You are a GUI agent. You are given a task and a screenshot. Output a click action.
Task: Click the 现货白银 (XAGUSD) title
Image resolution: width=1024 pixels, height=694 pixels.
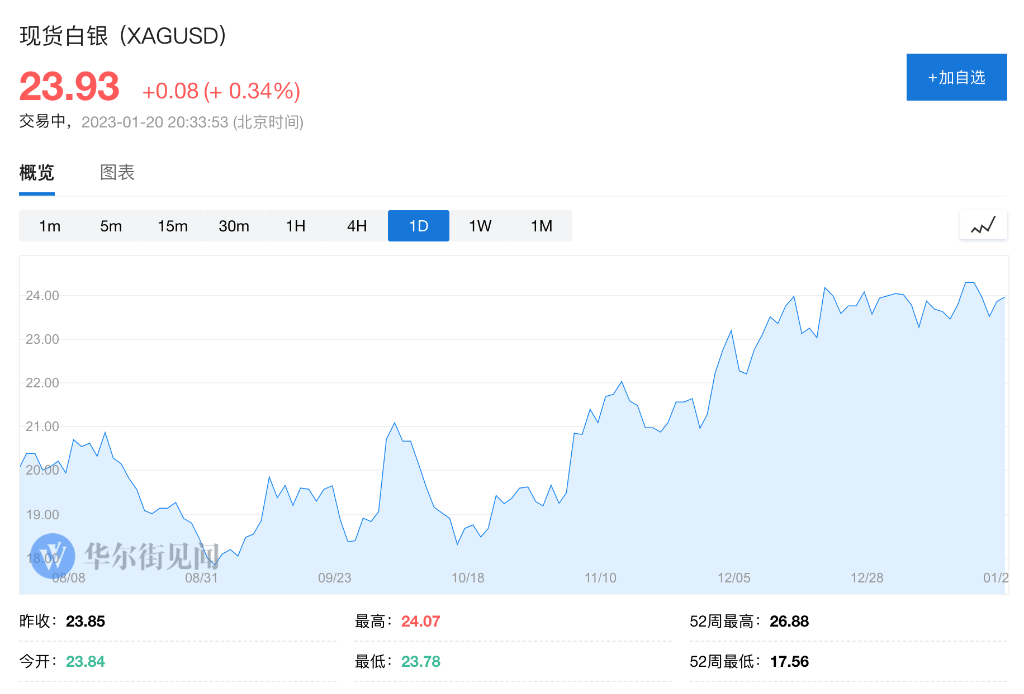[124, 35]
